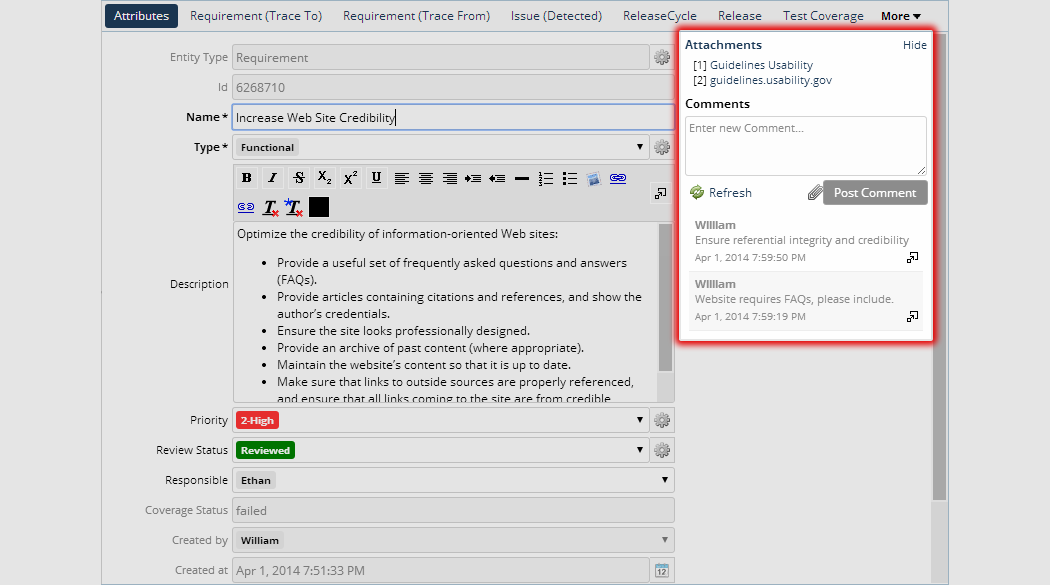
Task: Expand the Review Status dropdown
Action: [x=441, y=451]
